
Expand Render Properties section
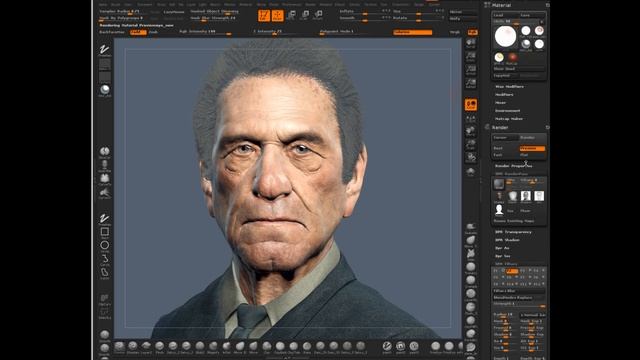pos(513,166)
